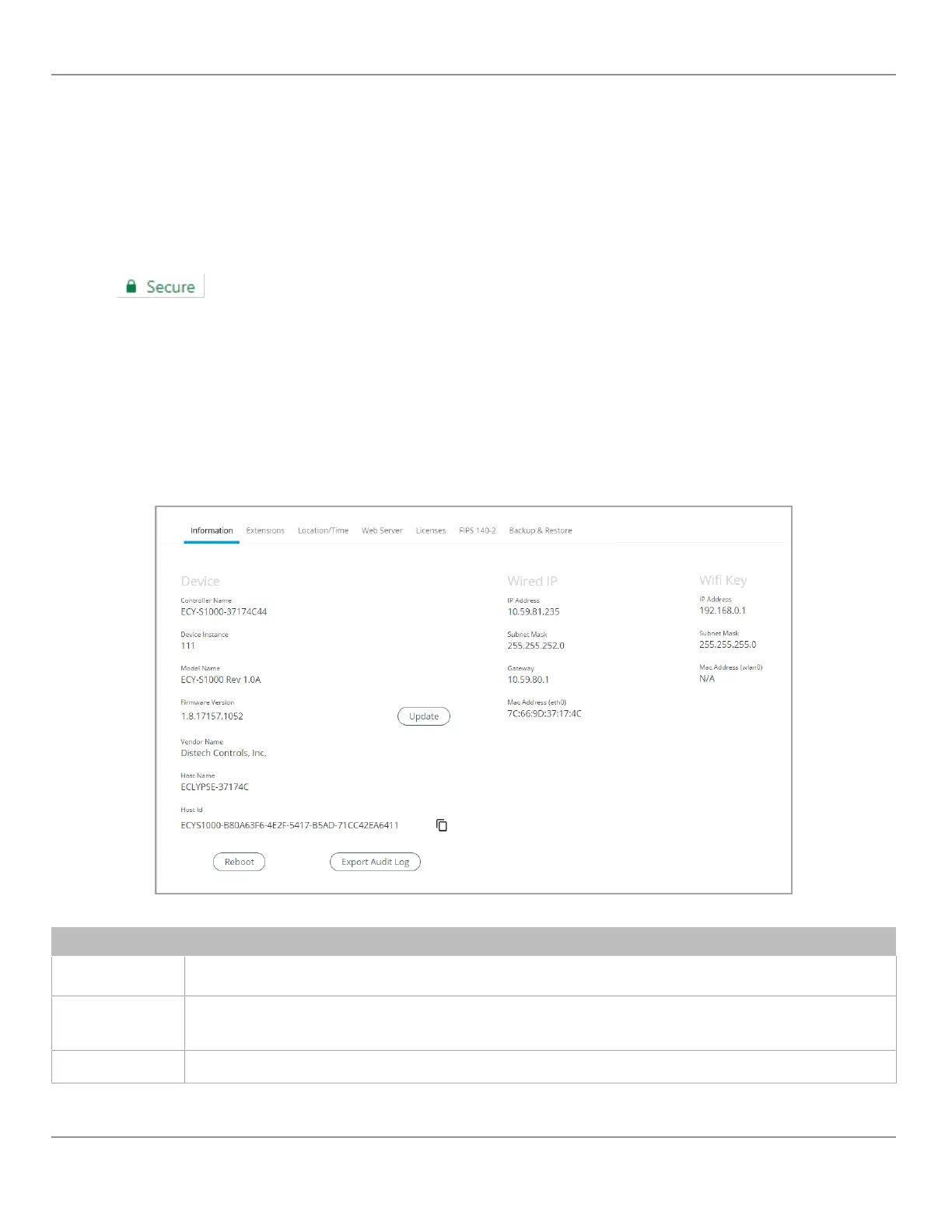Select Wifi subnet mask 255.255.255.0
The image size is (952, 1232).
728,645
